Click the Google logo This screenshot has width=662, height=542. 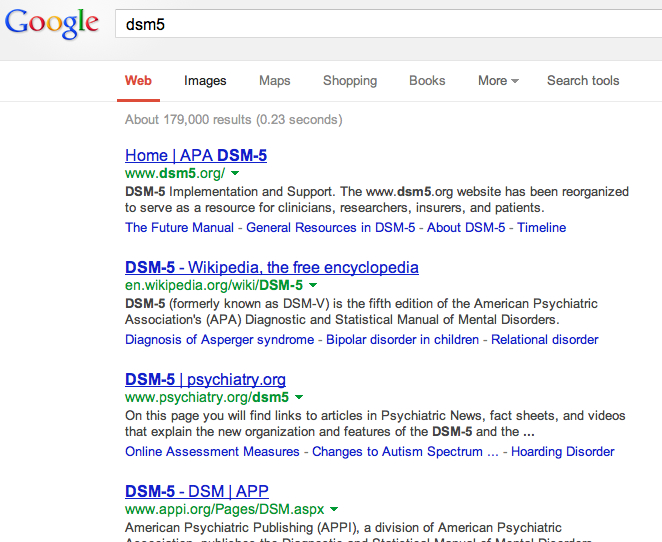tap(52, 24)
